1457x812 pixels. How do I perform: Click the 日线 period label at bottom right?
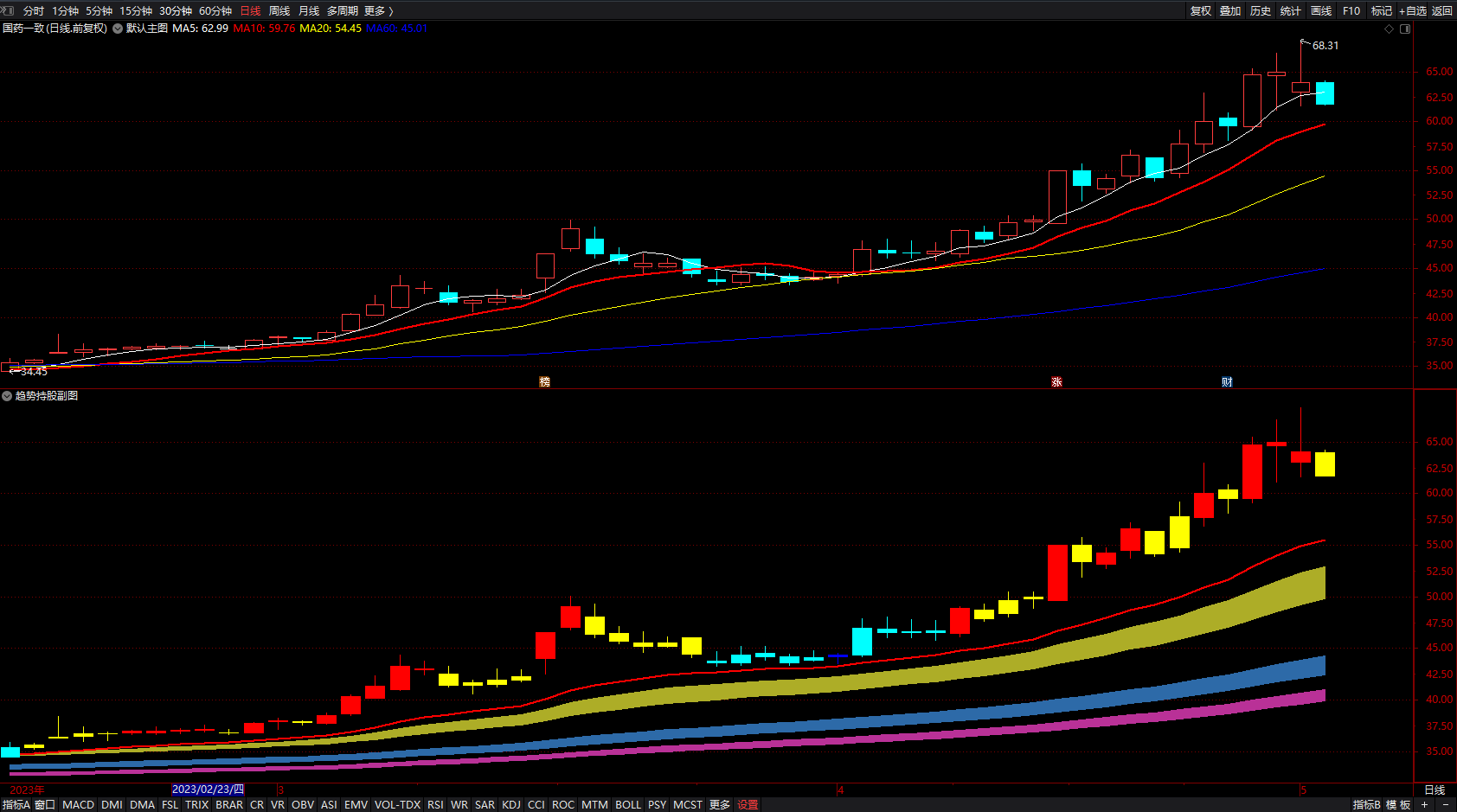click(1435, 790)
